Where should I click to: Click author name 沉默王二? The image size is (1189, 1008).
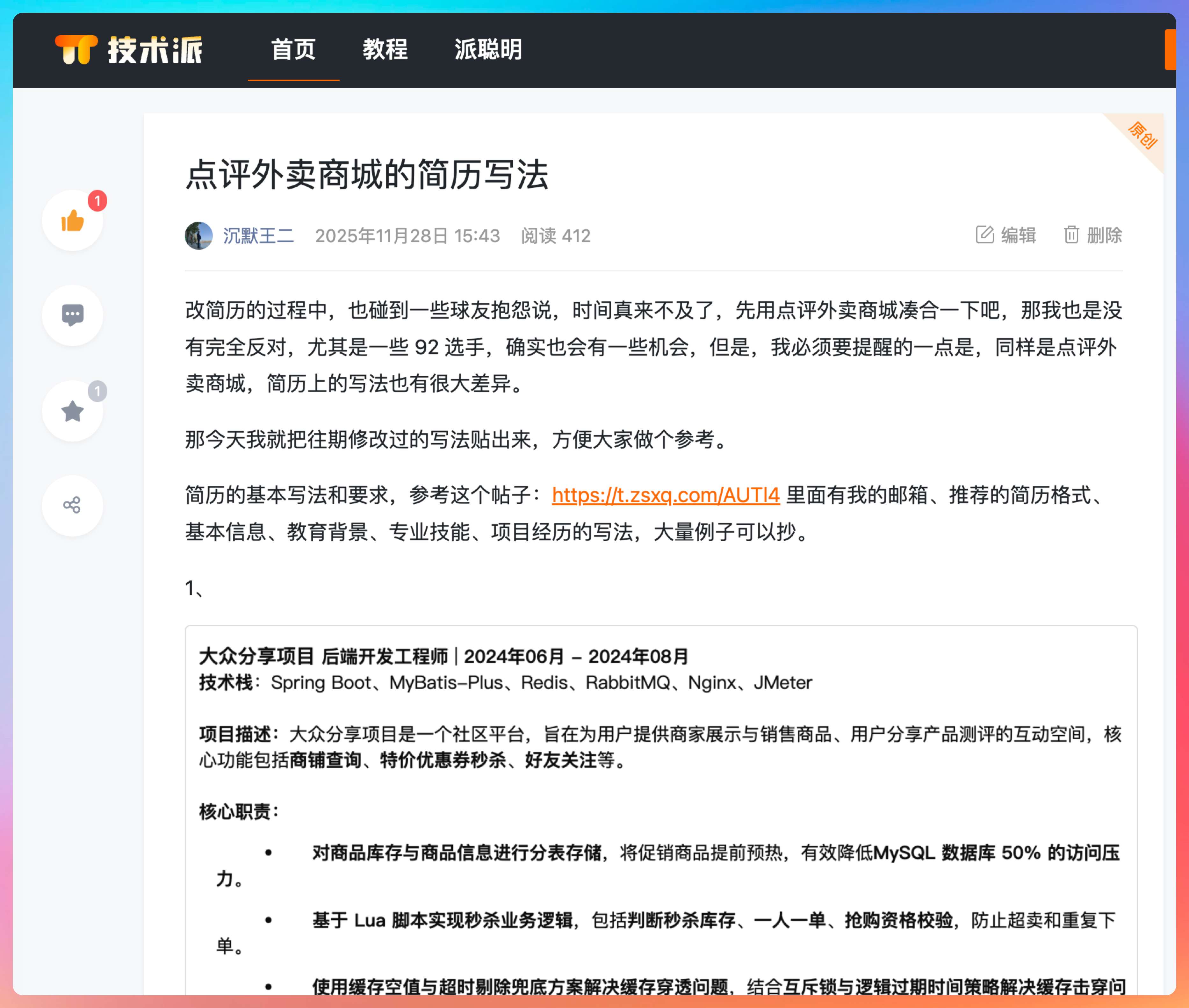tap(258, 235)
